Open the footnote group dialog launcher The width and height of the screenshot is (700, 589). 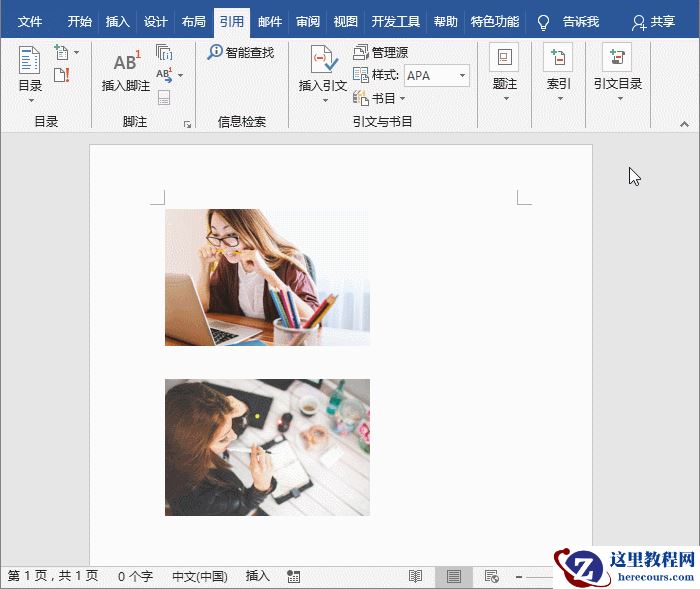pyautogui.click(x=187, y=125)
